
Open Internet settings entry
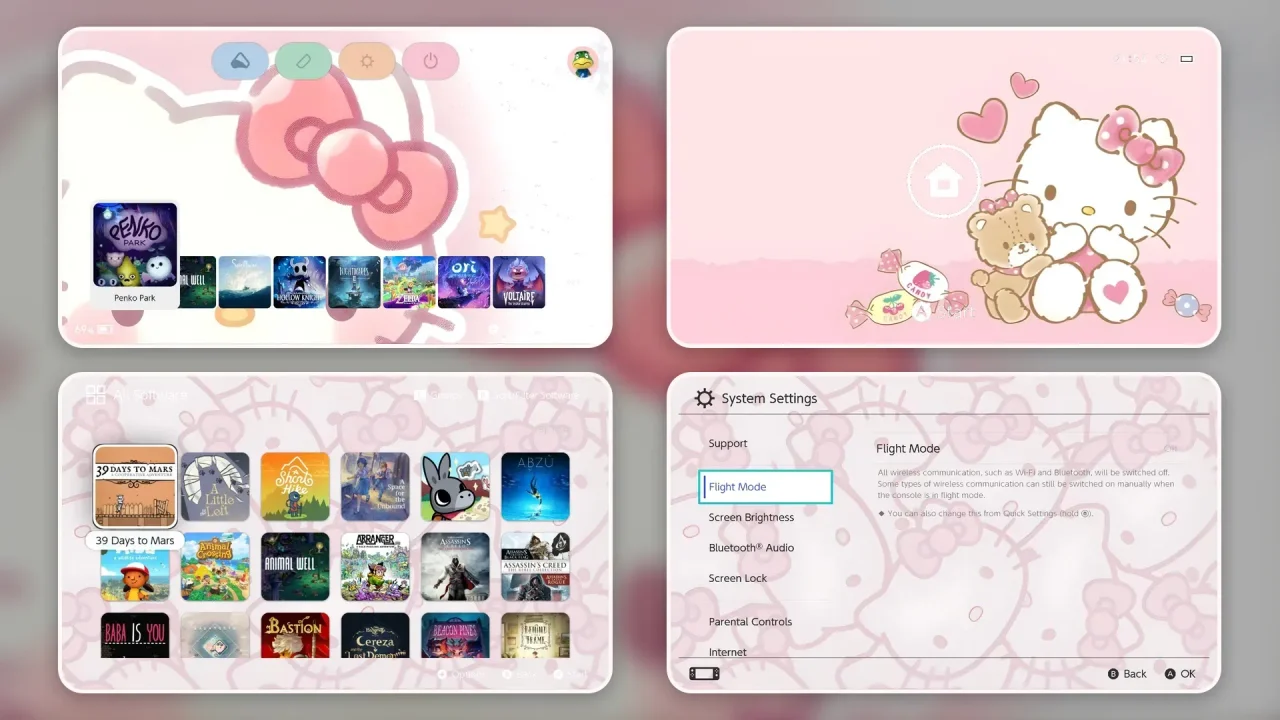point(728,652)
